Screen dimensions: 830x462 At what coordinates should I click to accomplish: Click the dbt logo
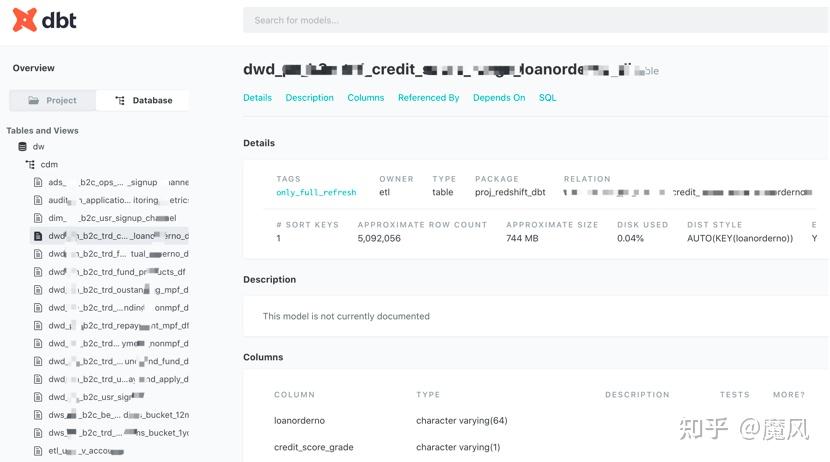point(44,20)
